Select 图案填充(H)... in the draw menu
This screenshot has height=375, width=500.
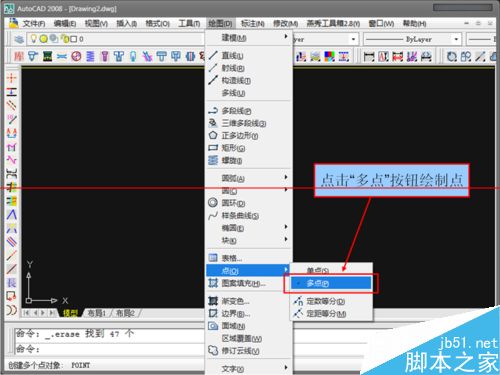pos(249,284)
